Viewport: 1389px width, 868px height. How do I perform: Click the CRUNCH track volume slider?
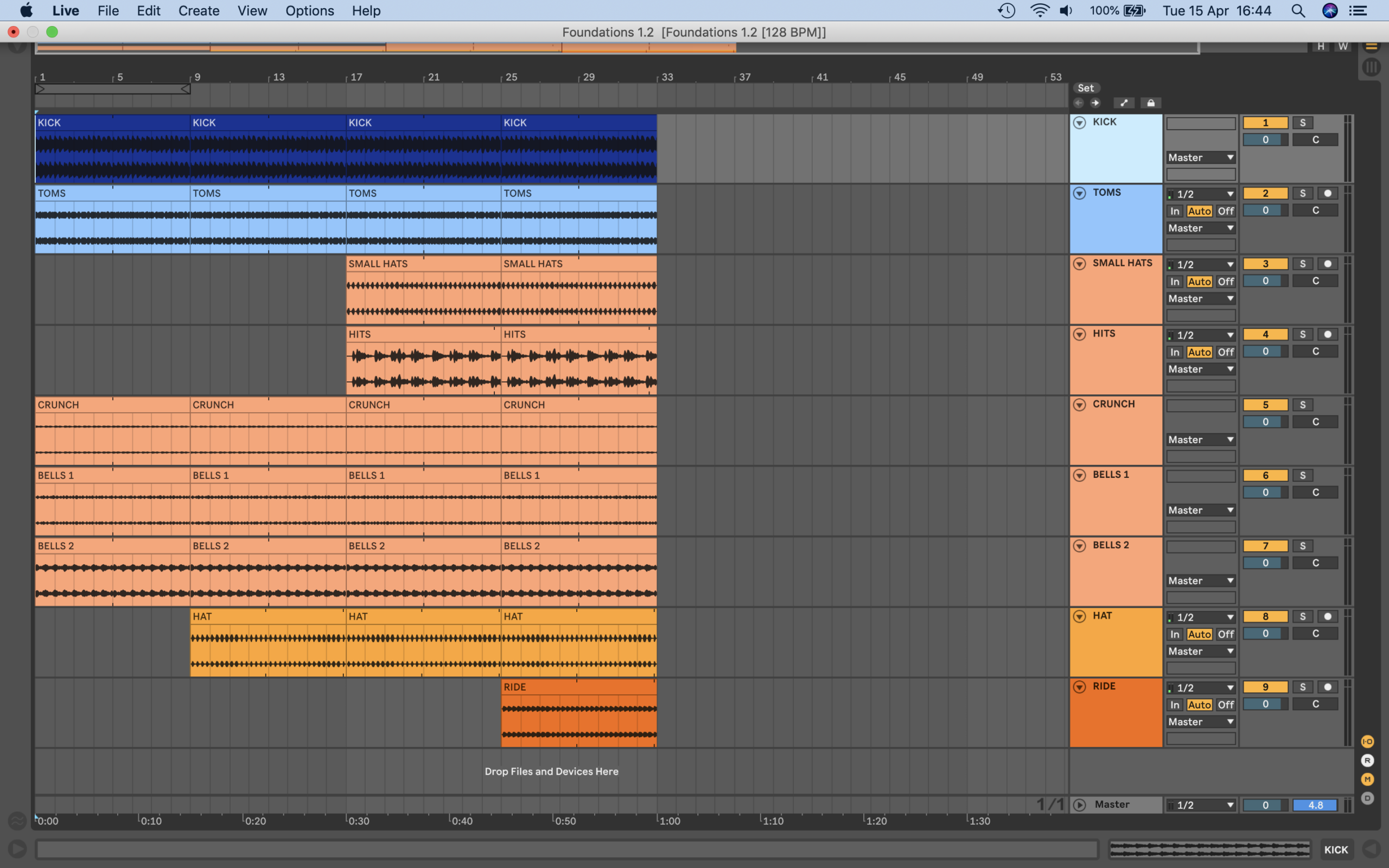pos(1265,422)
